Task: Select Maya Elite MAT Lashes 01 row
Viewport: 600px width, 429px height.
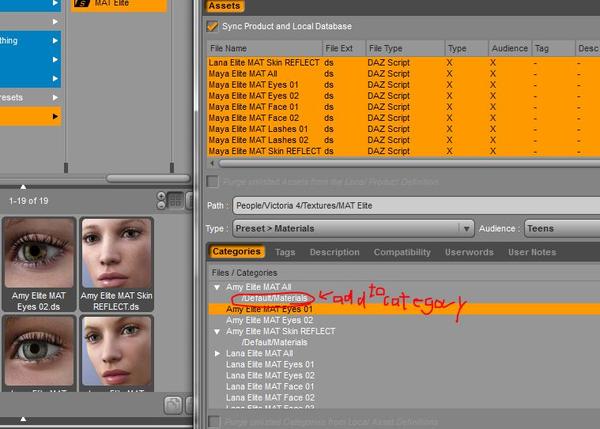Action: 404,129
